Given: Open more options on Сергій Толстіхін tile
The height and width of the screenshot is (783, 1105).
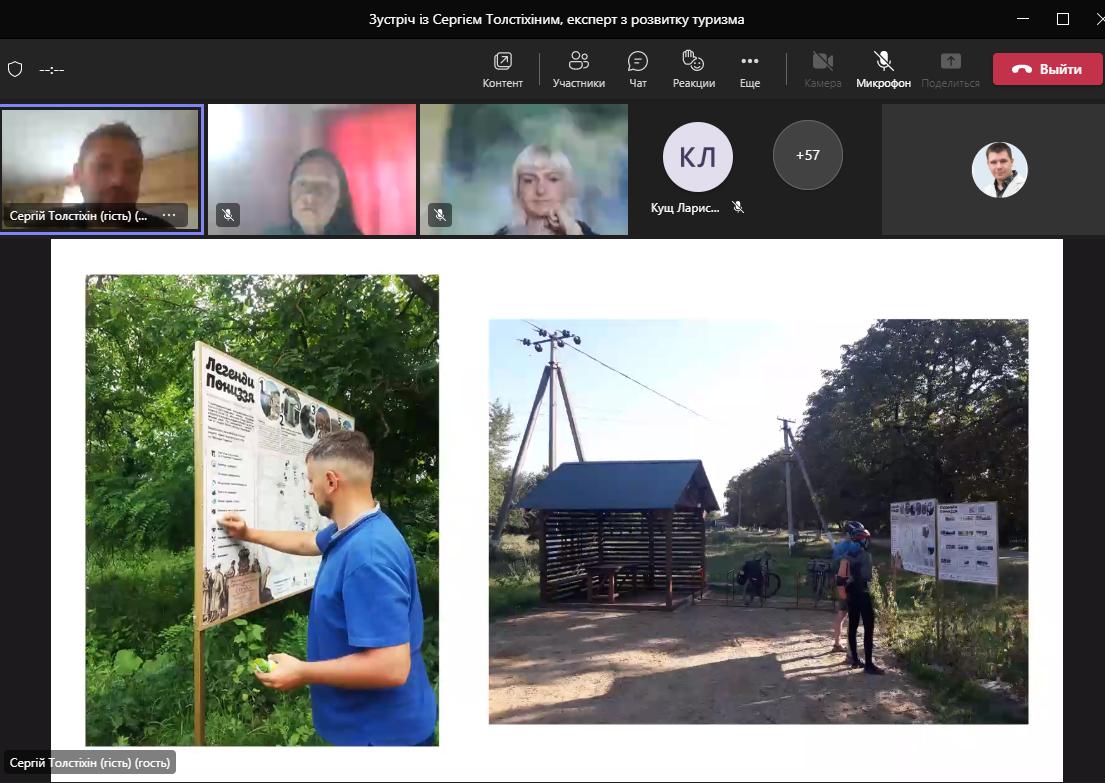Looking at the screenshot, I should [169, 215].
